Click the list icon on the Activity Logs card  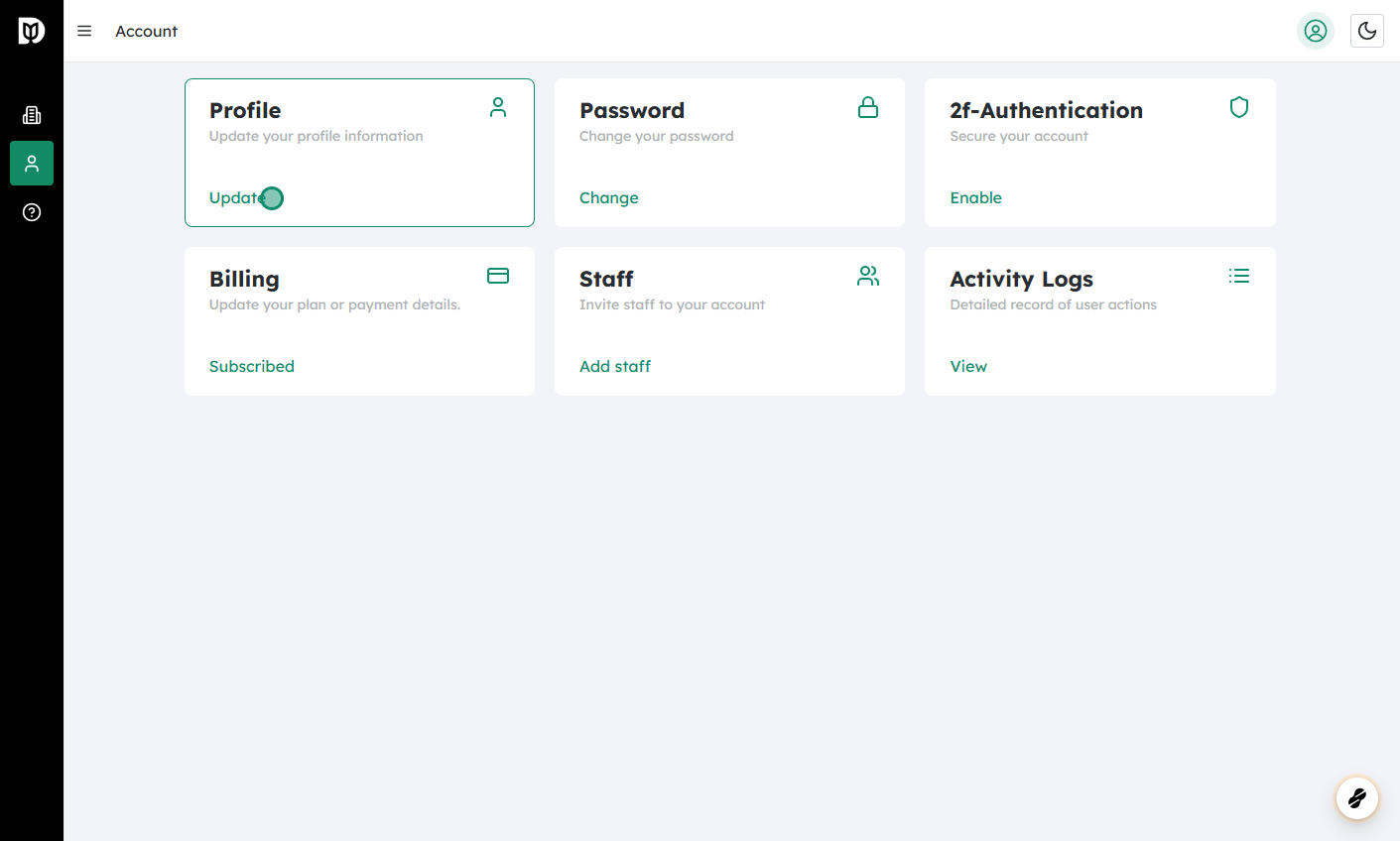tap(1238, 275)
